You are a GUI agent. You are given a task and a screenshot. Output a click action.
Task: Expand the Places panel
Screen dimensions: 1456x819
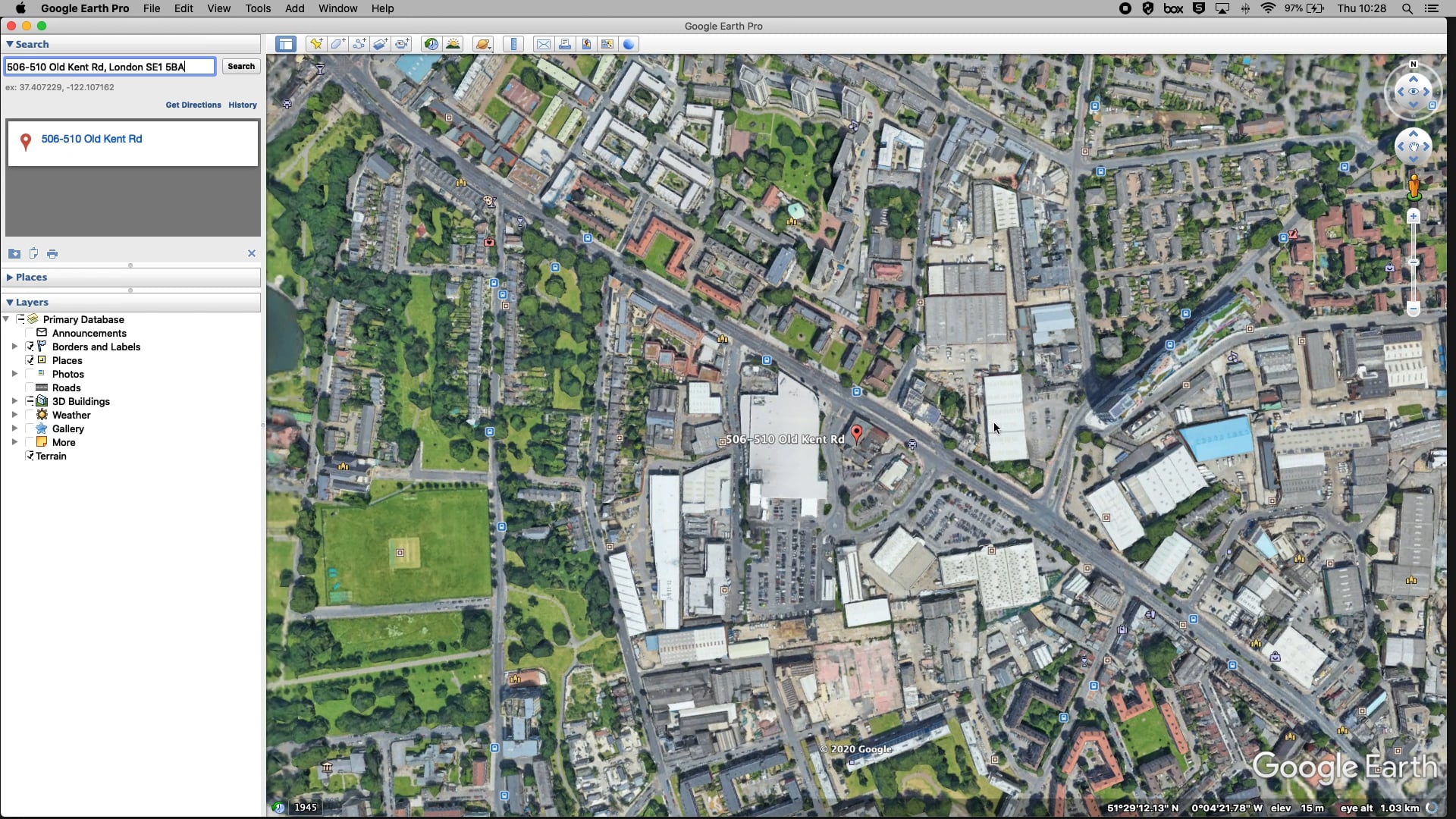click(9, 278)
